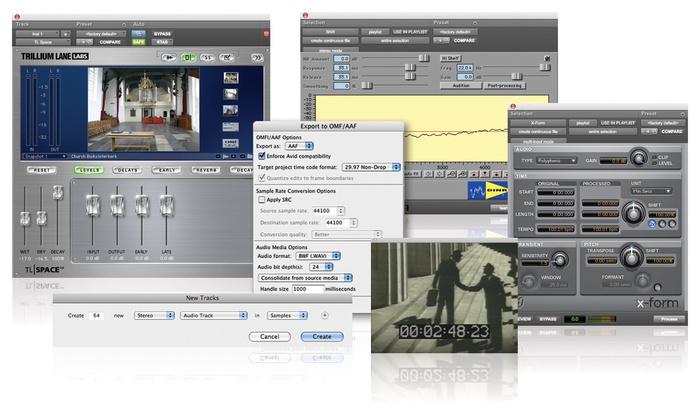This screenshot has height=415, width=700.
Task: Click the WET fader in TL Space
Action: point(25,219)
